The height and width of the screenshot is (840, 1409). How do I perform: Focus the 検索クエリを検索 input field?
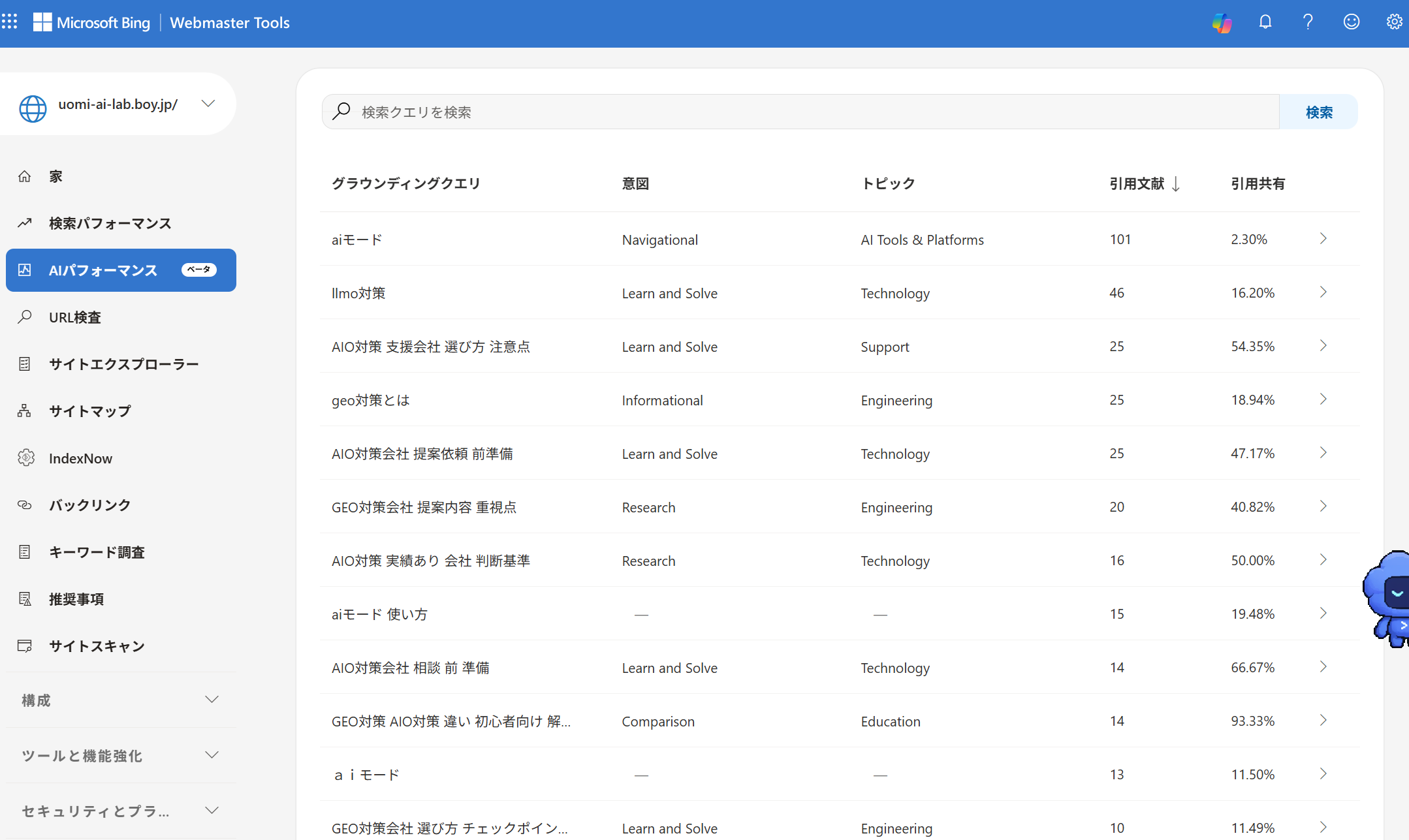coord(800,112)
